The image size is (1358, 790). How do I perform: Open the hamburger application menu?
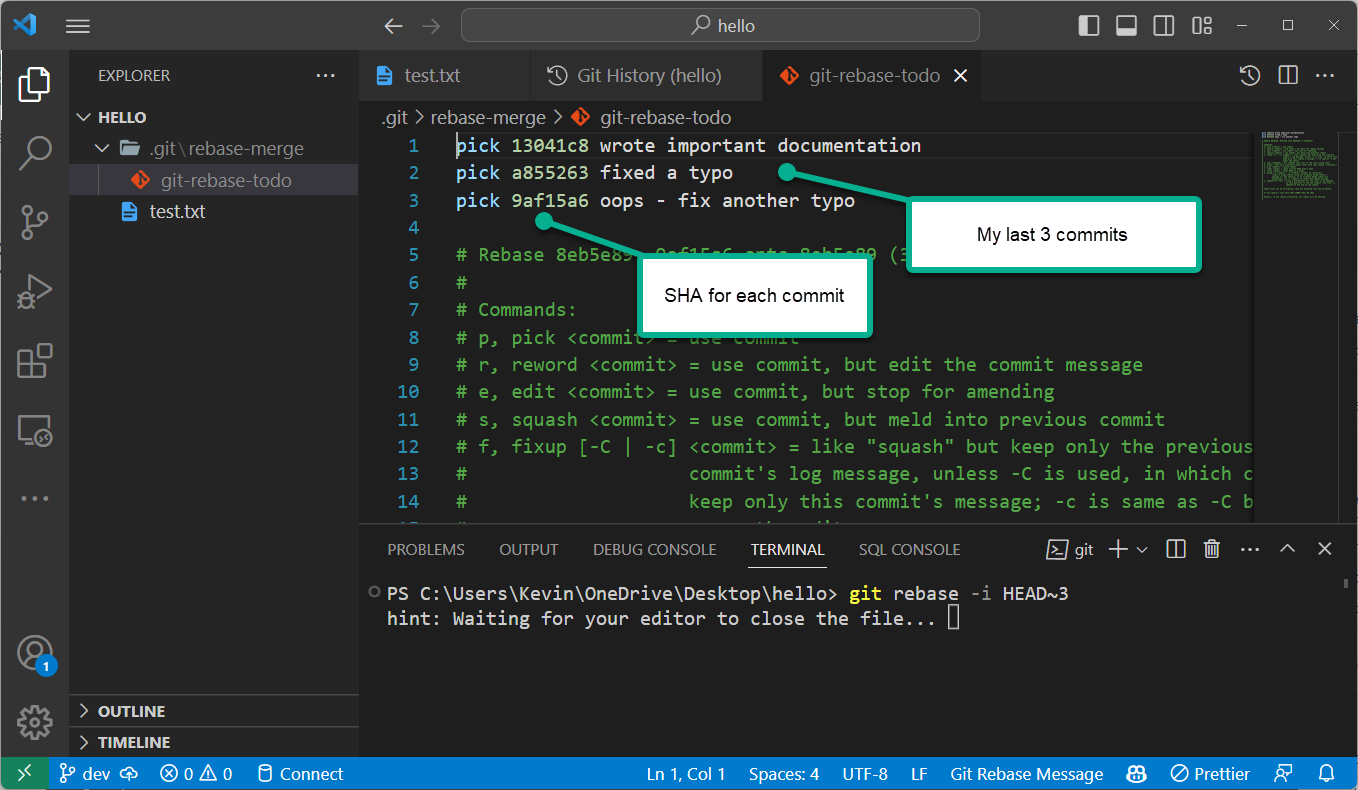pyautogui.click(x=78, y=26)
